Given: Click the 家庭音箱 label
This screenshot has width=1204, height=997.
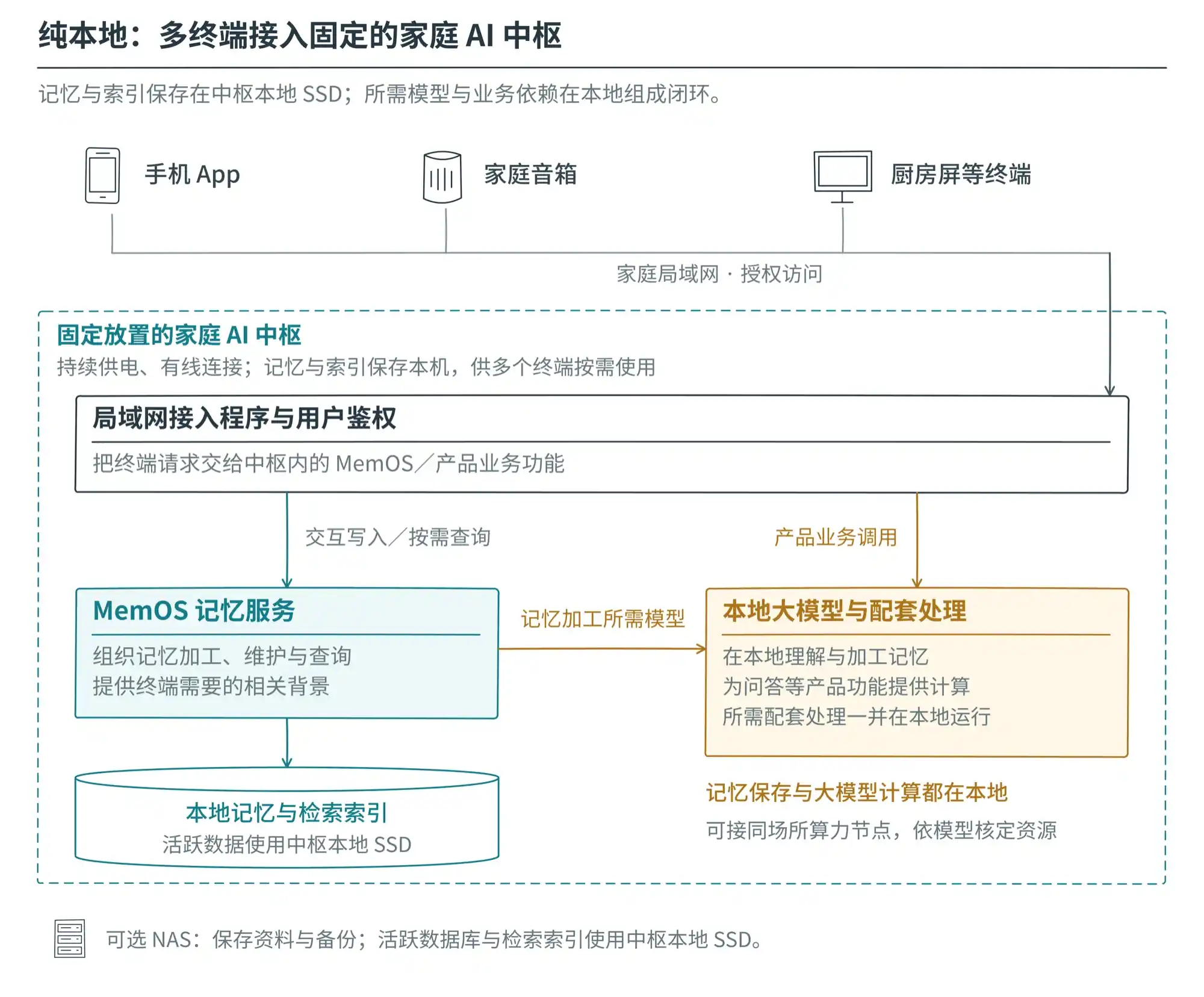Looking at the screenshot, I should pos(530,175).
